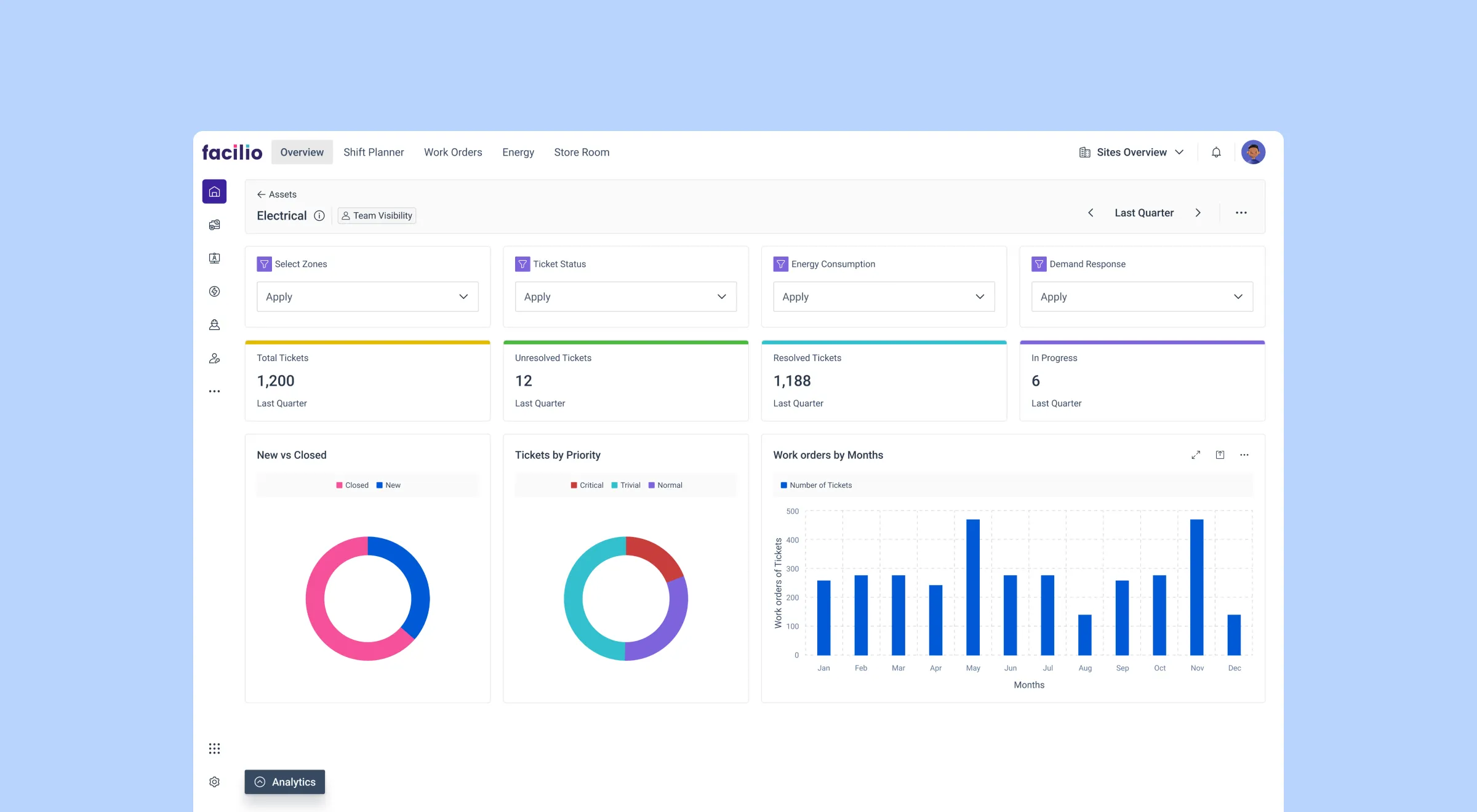Image resolution: width=1477 pixels, height=812 pixels.
Task: Open the Analytics panel button
Action: pyautogui.click(x=284, y=782)
